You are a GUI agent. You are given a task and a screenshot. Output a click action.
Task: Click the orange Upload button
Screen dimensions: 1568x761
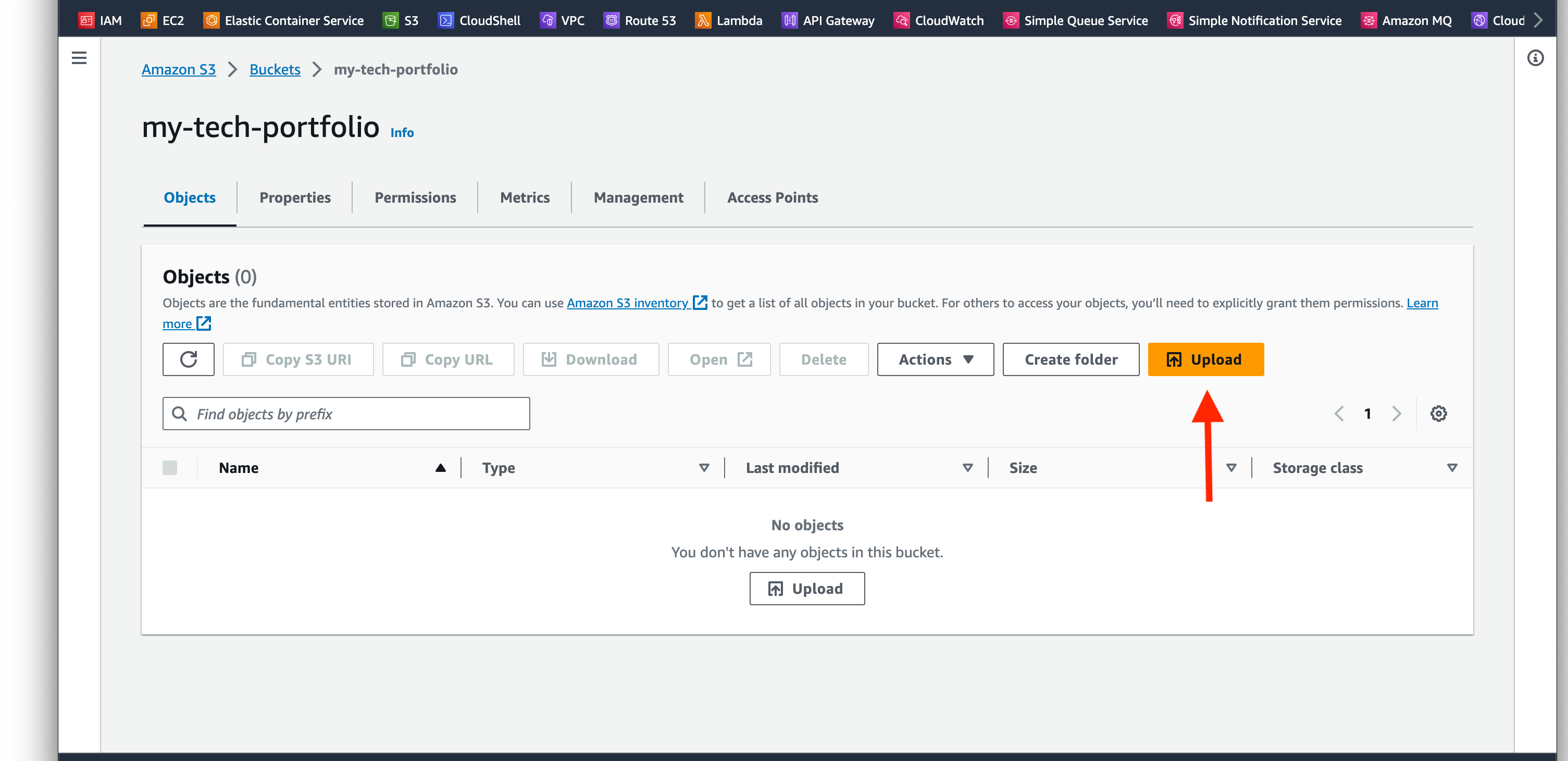(1205, 359)
